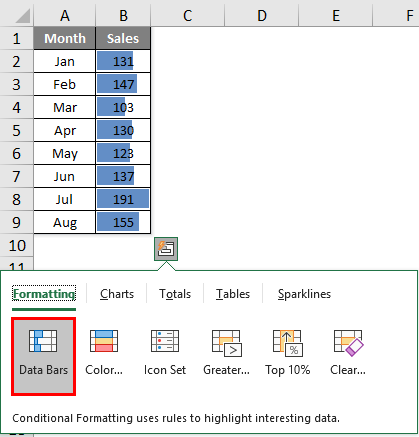Image resolution: width=419 pixels, height=437 pixels.
Task: Apply Data Bars conditional formatting
Action: (x=43, y=356)
